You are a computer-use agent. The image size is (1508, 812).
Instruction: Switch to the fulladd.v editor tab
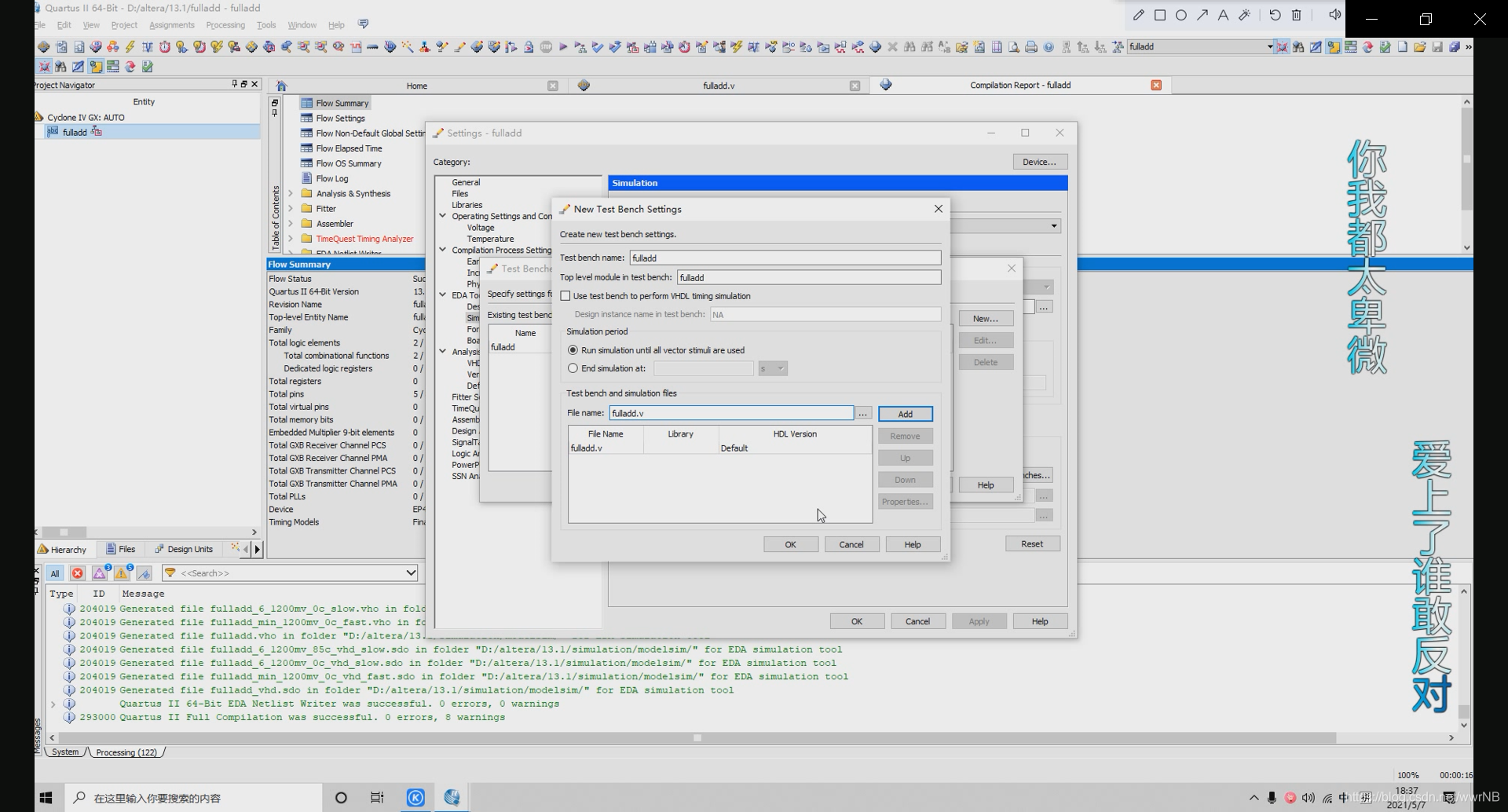pyautogui.click(x=719, y=86)
